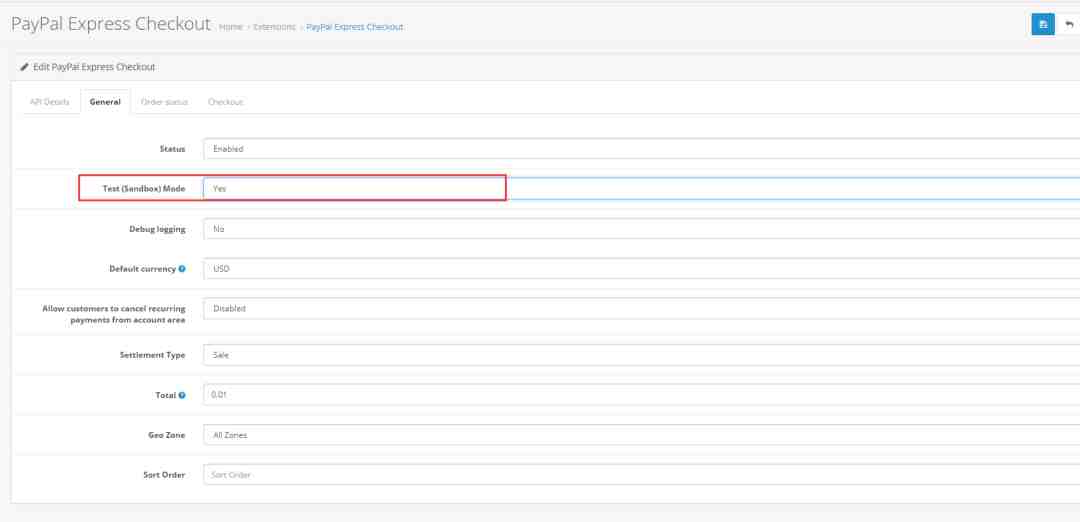Go to Extensions breadcrumb link
This screenshot has height=522, width=1080.
(274, 27)
